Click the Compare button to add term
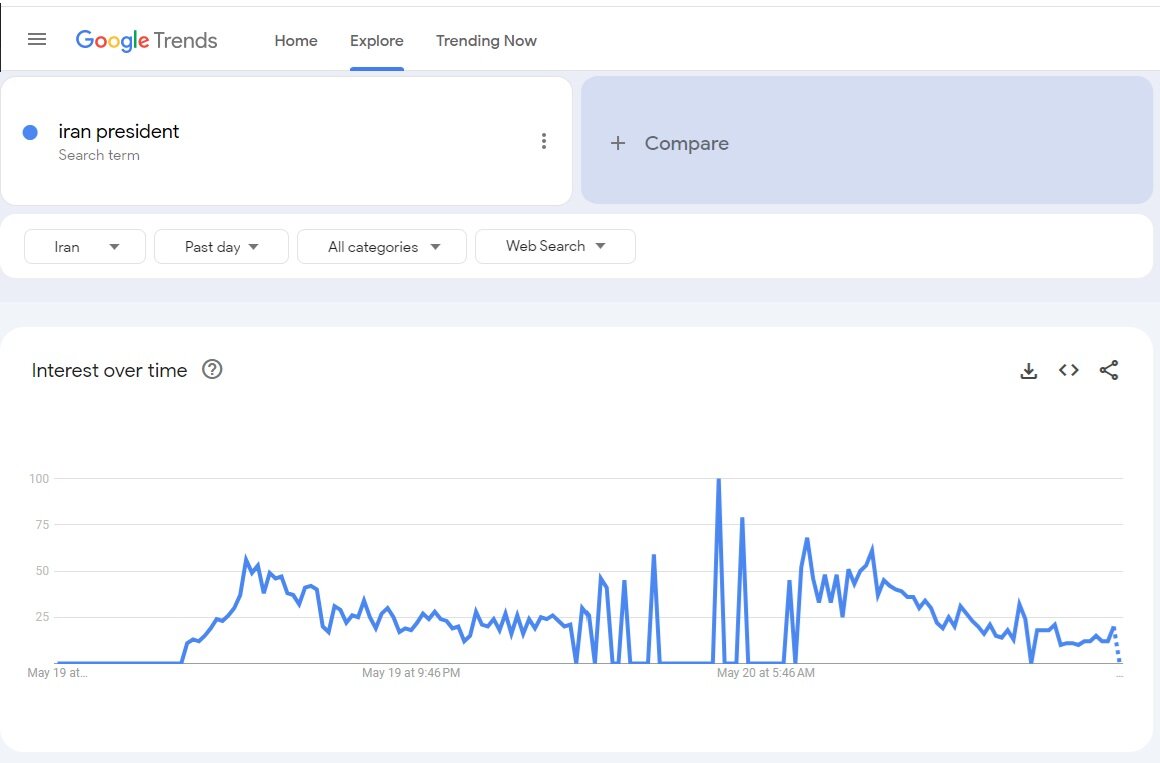The height and width of the screenshot is (763, 1160). pyautogui.click(x=686, y=143)
